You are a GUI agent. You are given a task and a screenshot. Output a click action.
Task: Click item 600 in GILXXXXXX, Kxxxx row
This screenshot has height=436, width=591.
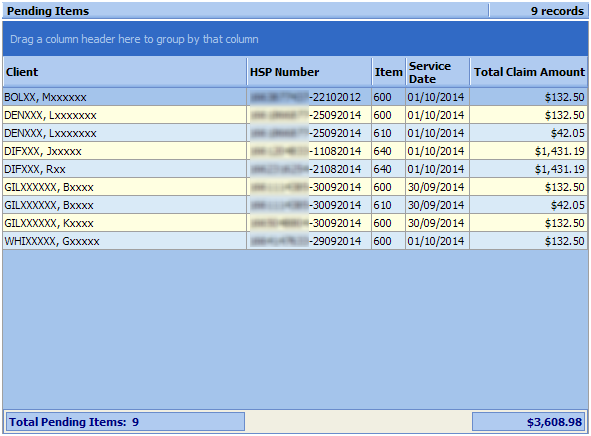(x=389, y=223)
